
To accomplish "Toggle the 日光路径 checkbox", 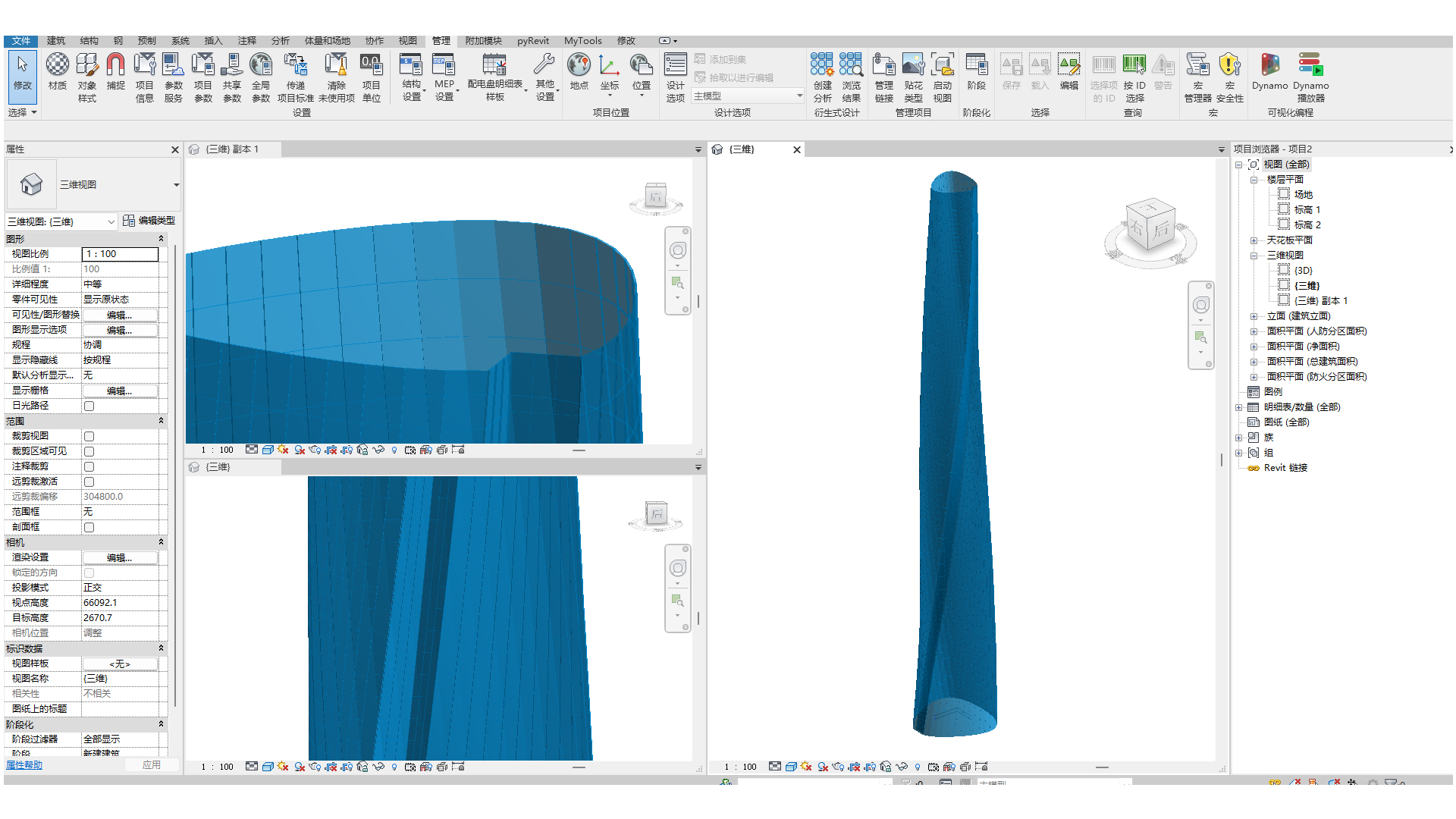I will pyautogui.click(x=89, y=406).
